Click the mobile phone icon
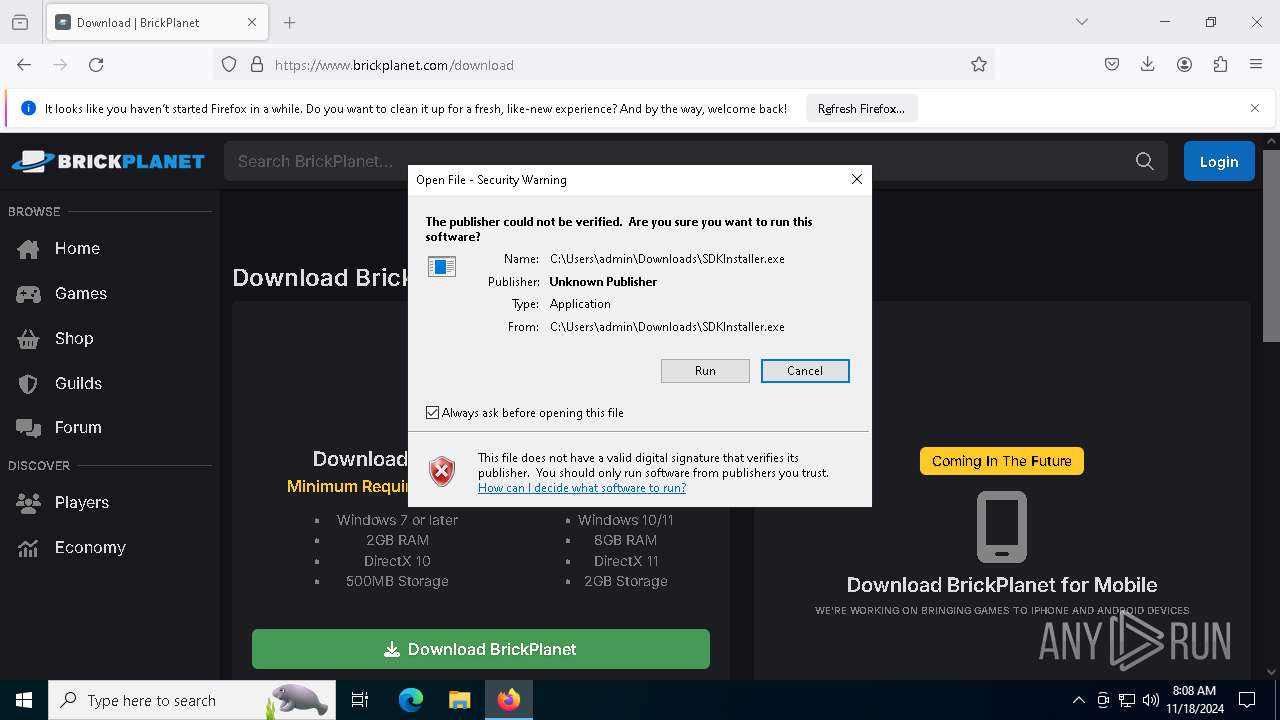Screen dimensions: 1280x720 (1002, 527)
